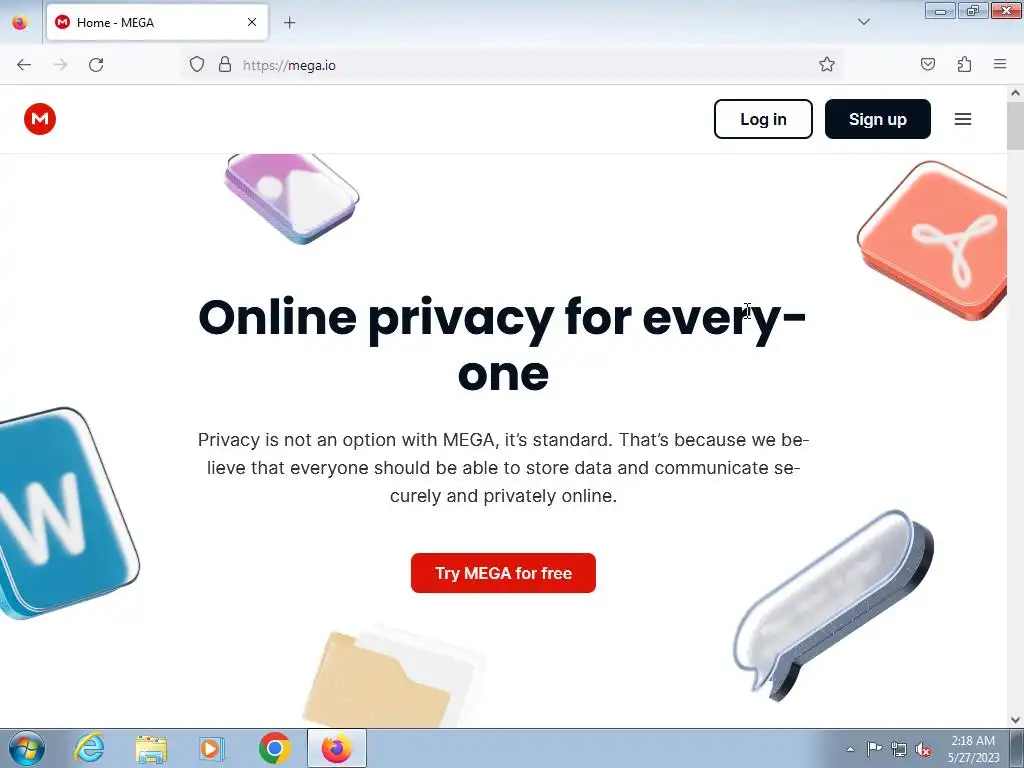Click the Log in button
This screenshot has width=1024, height=768.
coord(763,119)
